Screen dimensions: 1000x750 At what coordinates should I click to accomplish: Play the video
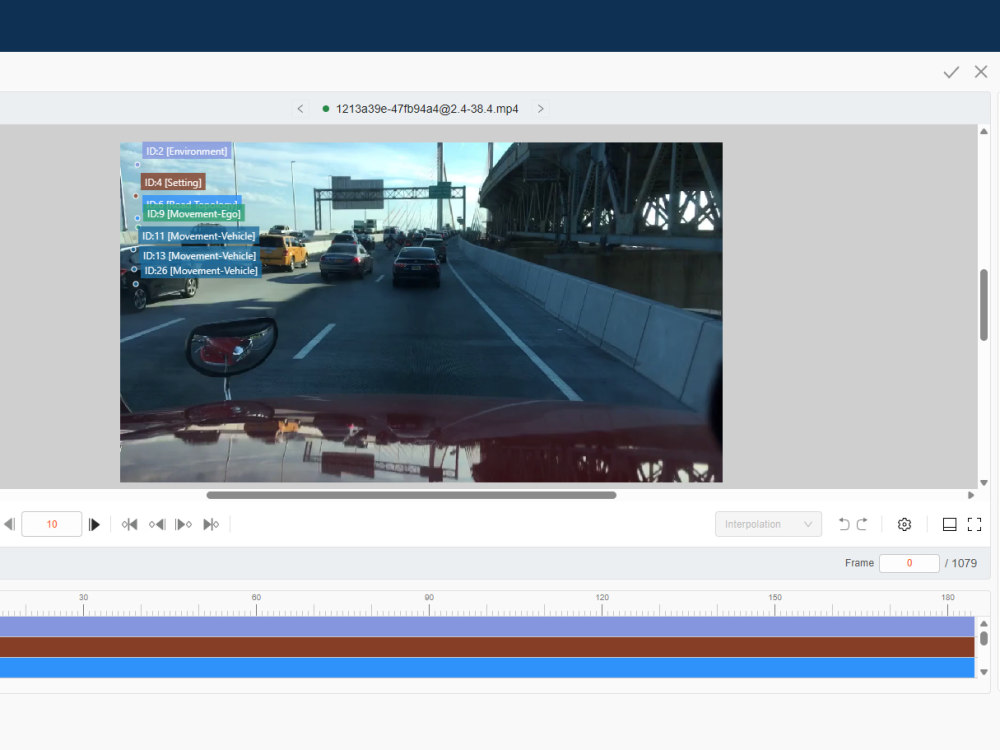(94, 524)
